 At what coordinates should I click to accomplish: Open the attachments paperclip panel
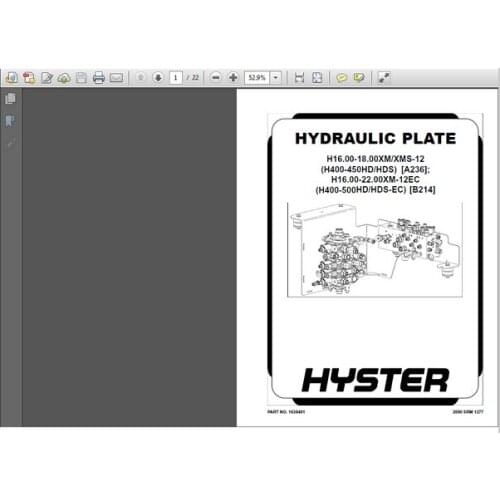coord(11,143)
